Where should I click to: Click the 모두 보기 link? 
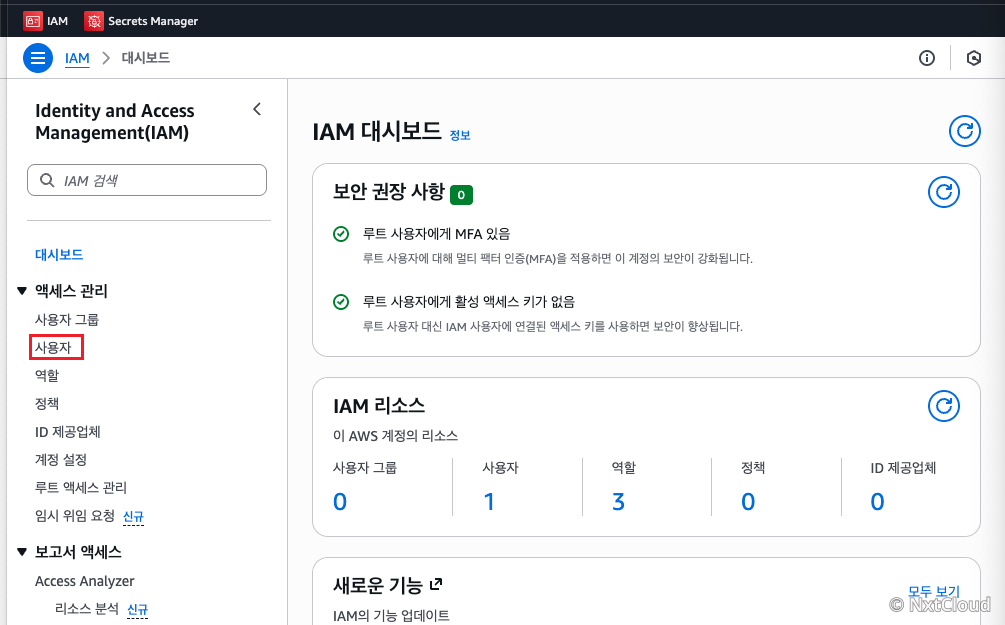(934, 592)
